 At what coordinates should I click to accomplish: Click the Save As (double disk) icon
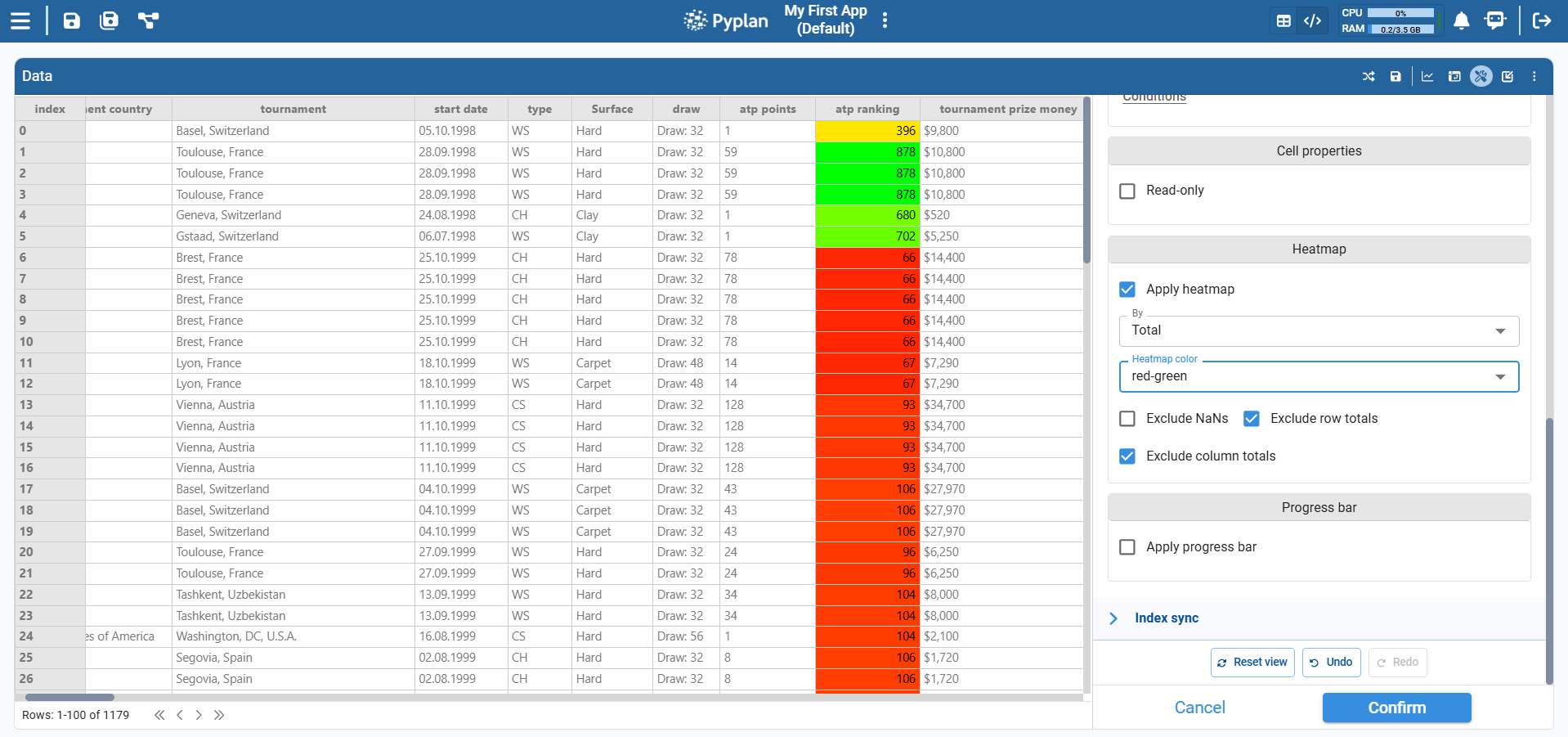(x=109, y=20)
